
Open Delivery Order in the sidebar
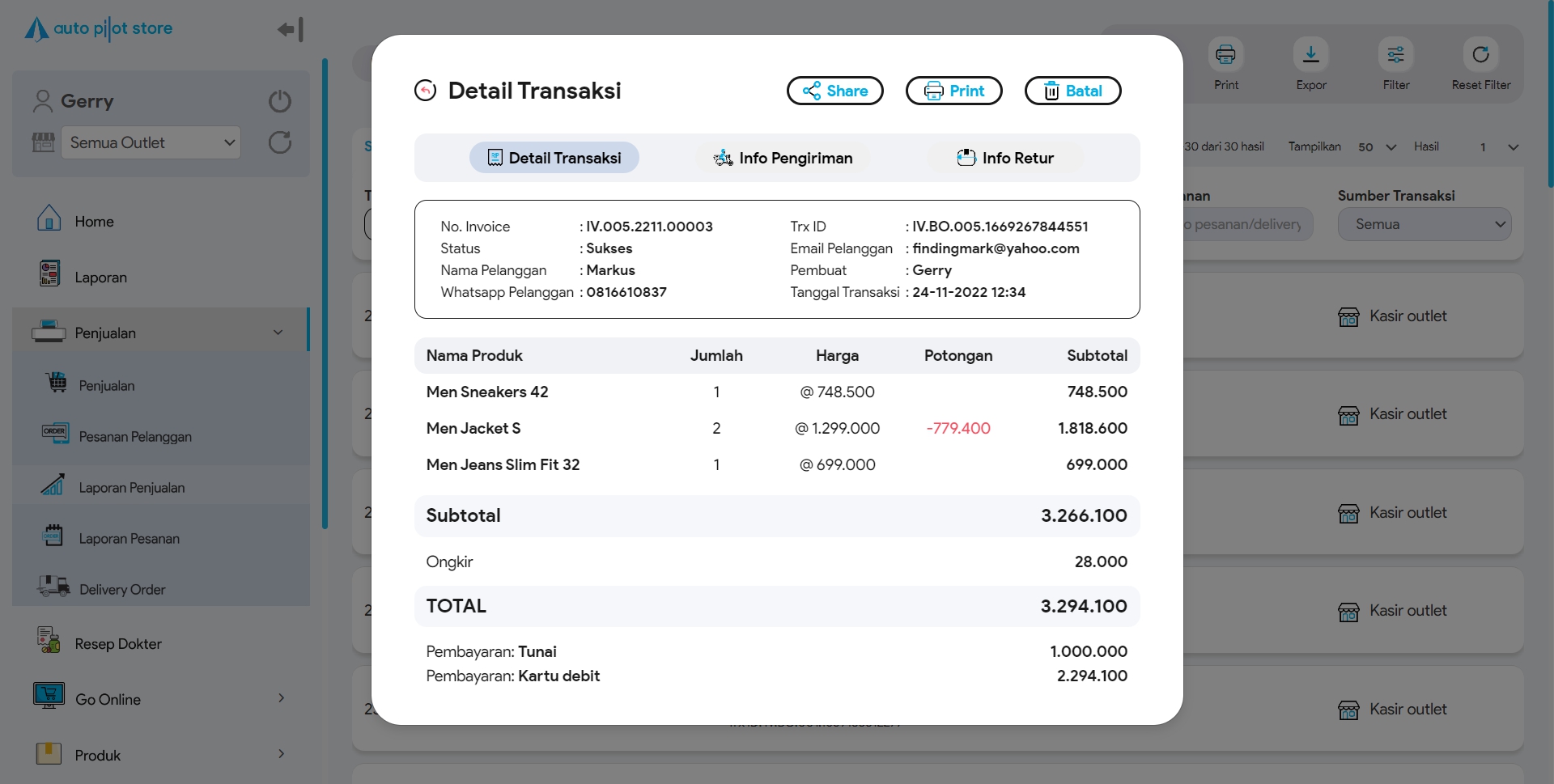pyautogui.click(x=121, y=590)
